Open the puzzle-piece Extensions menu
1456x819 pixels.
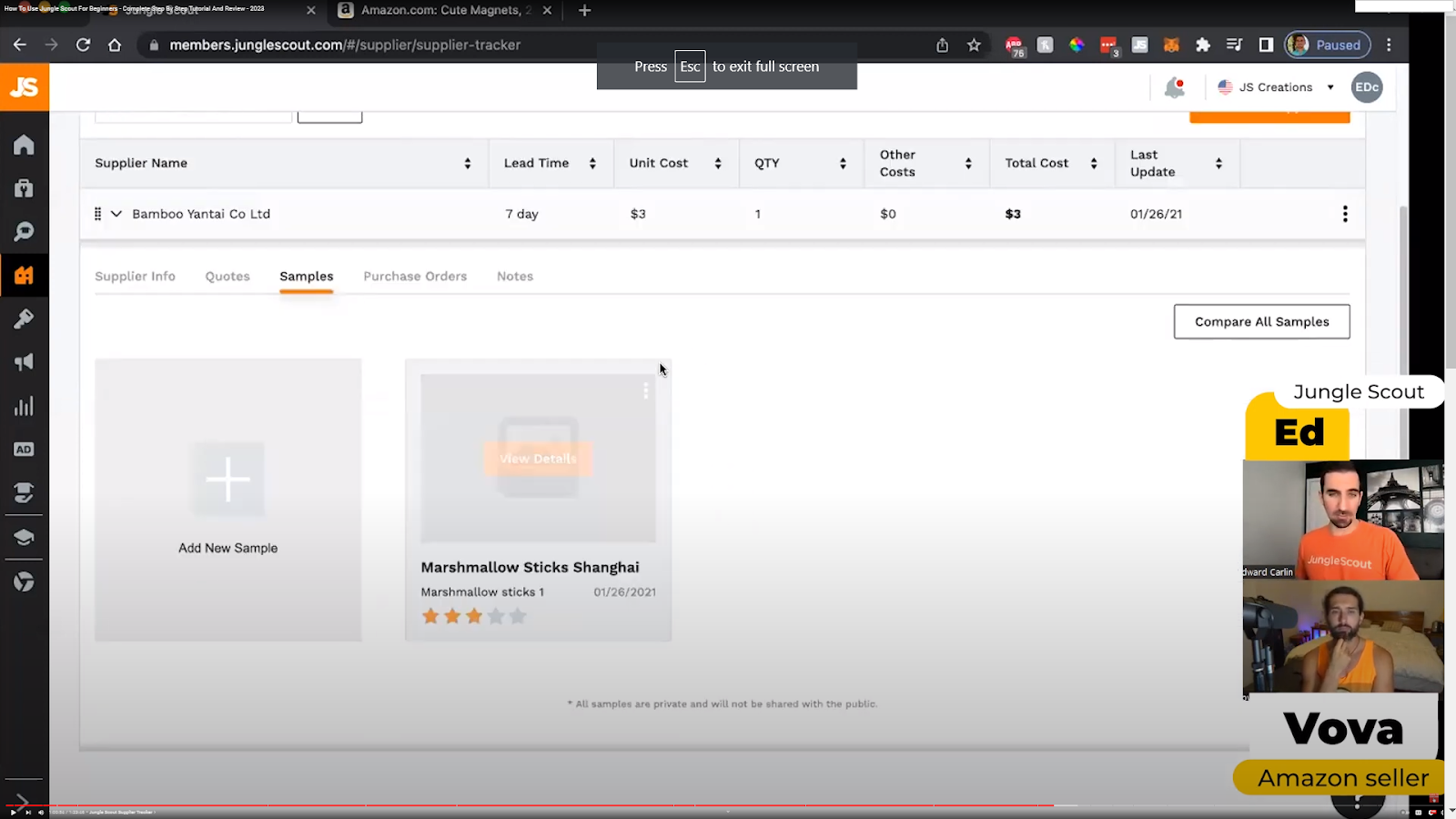[x=1203, y=45]
